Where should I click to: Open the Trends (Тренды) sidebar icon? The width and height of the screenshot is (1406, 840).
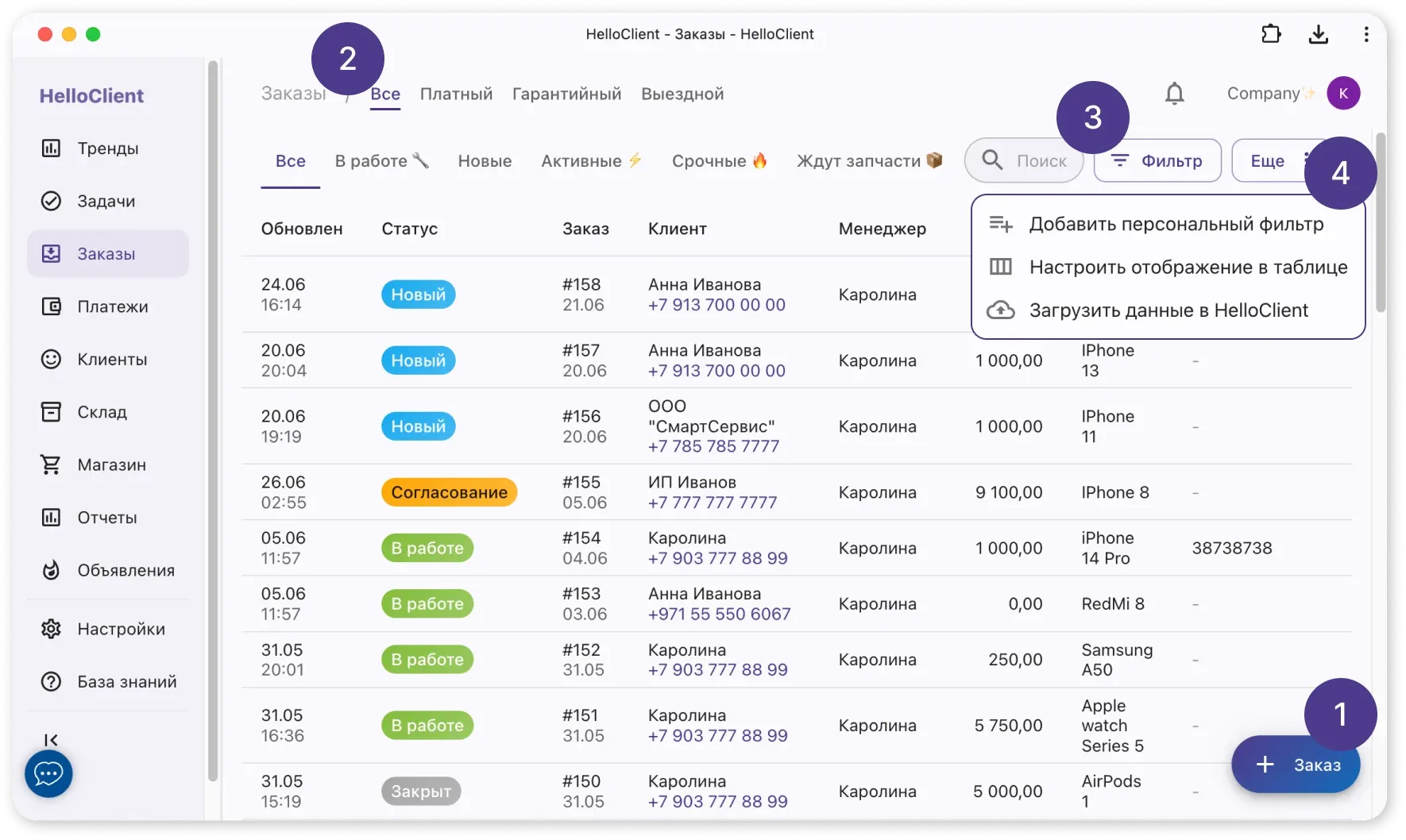pos(51,148)
